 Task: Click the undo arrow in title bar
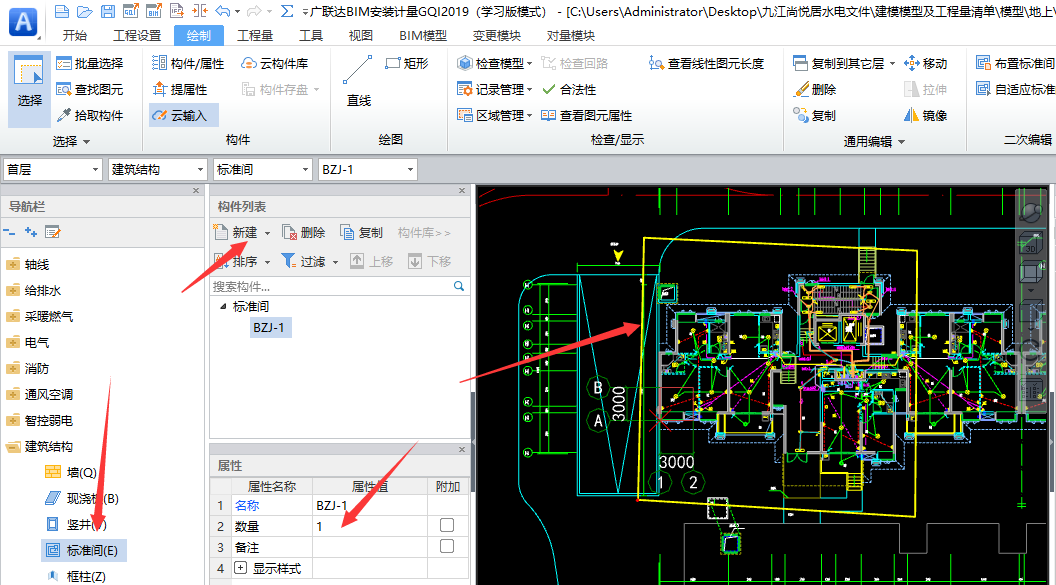(222, 11)
